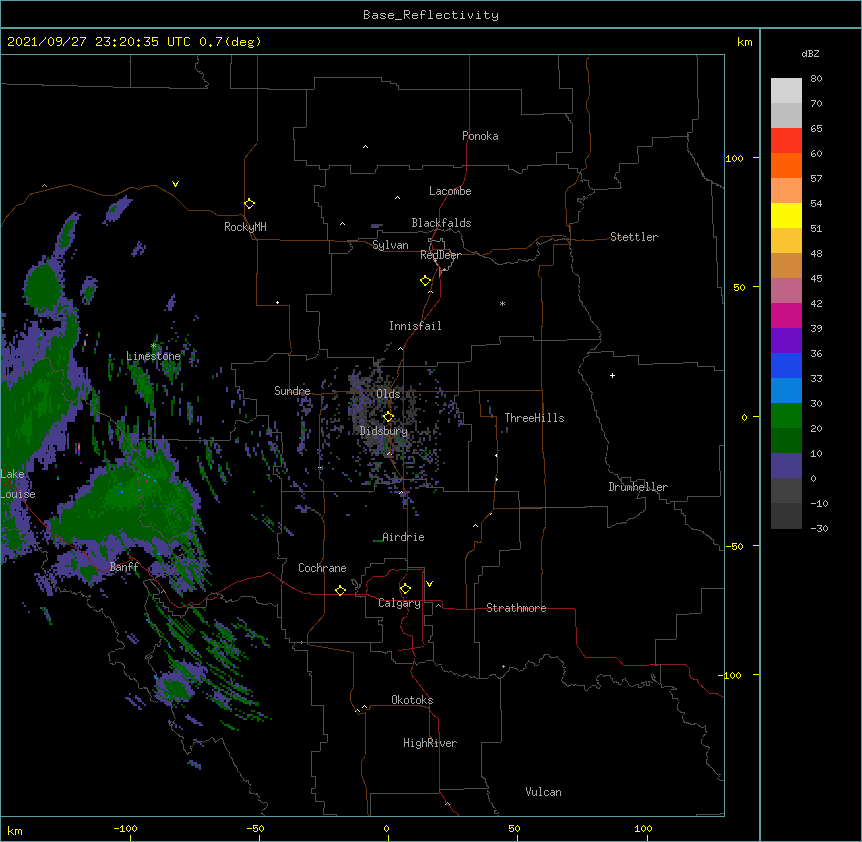Click the -100 tick label on bottom axis
Screen dimensions: 862x842
[x=125, y=828]
